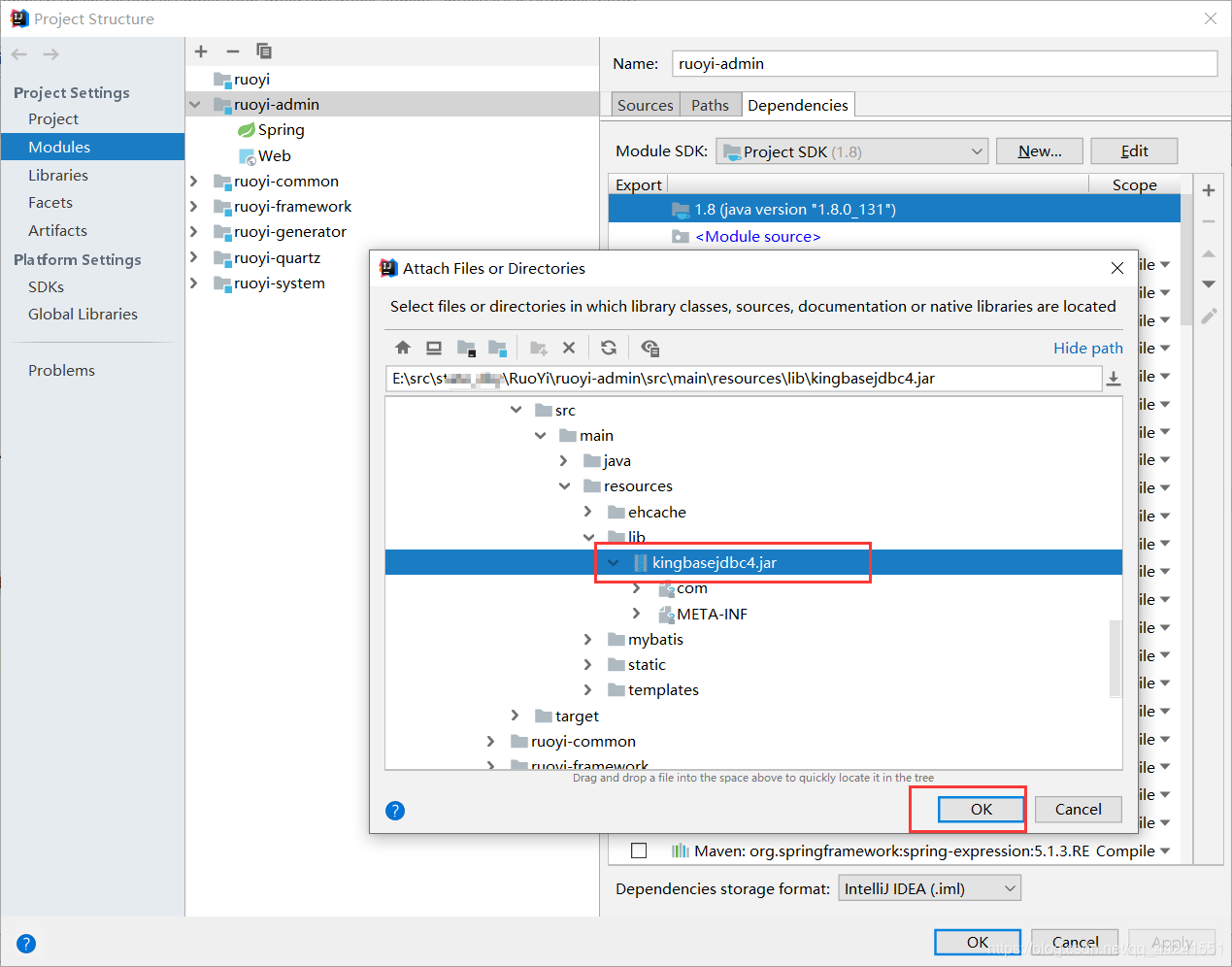Screen dimensions: 1232x967
Task: Open Facets settings in the sidebar
Action: pos(50,202)
